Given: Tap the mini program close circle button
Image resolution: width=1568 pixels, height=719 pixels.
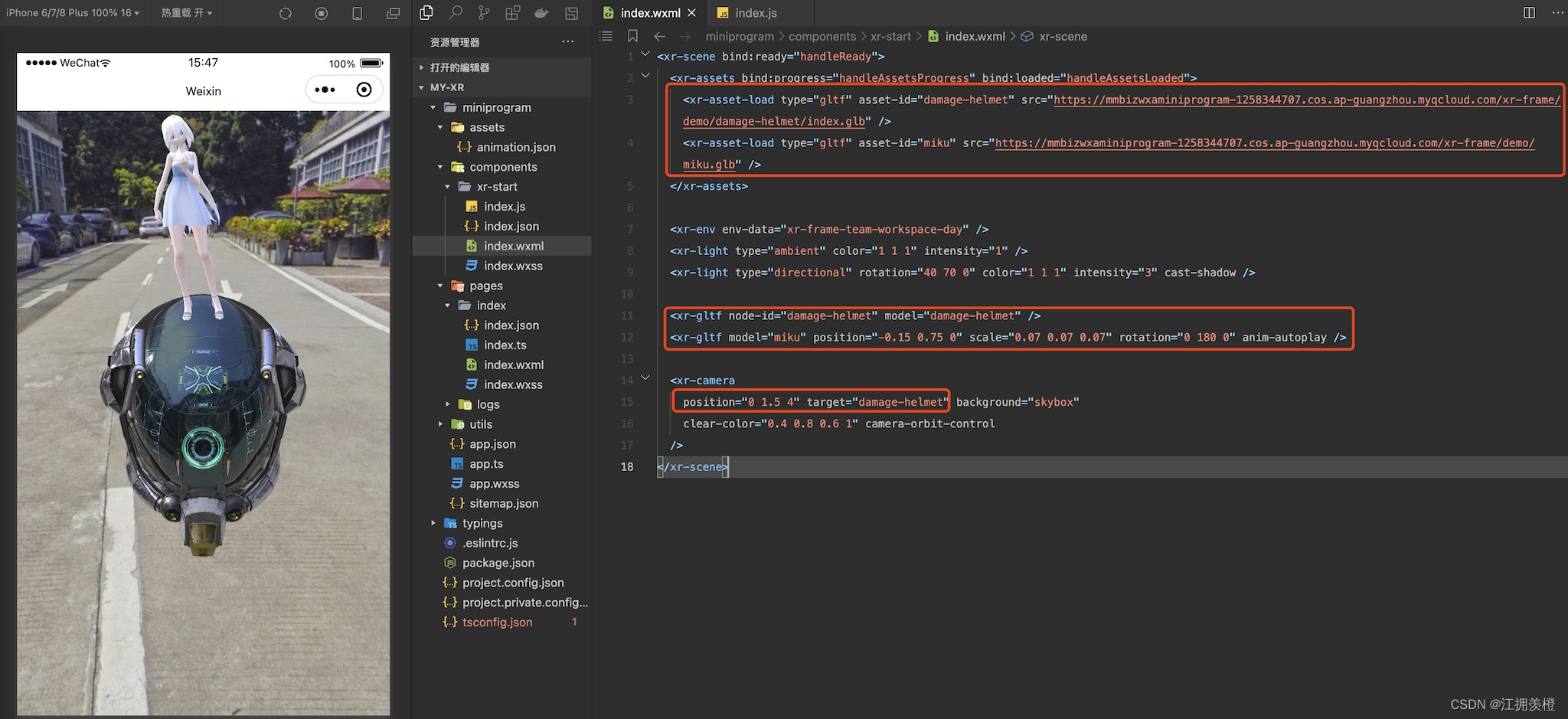Looking at the screenshot, I should [364, 90].
